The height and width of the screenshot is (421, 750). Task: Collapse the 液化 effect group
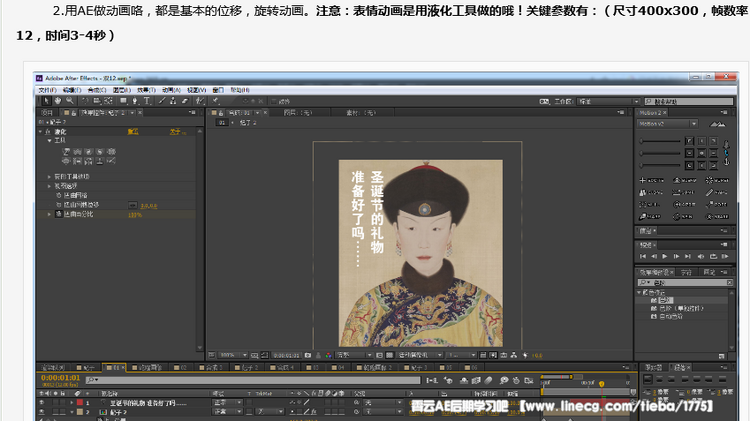click(x=41, y=132)
